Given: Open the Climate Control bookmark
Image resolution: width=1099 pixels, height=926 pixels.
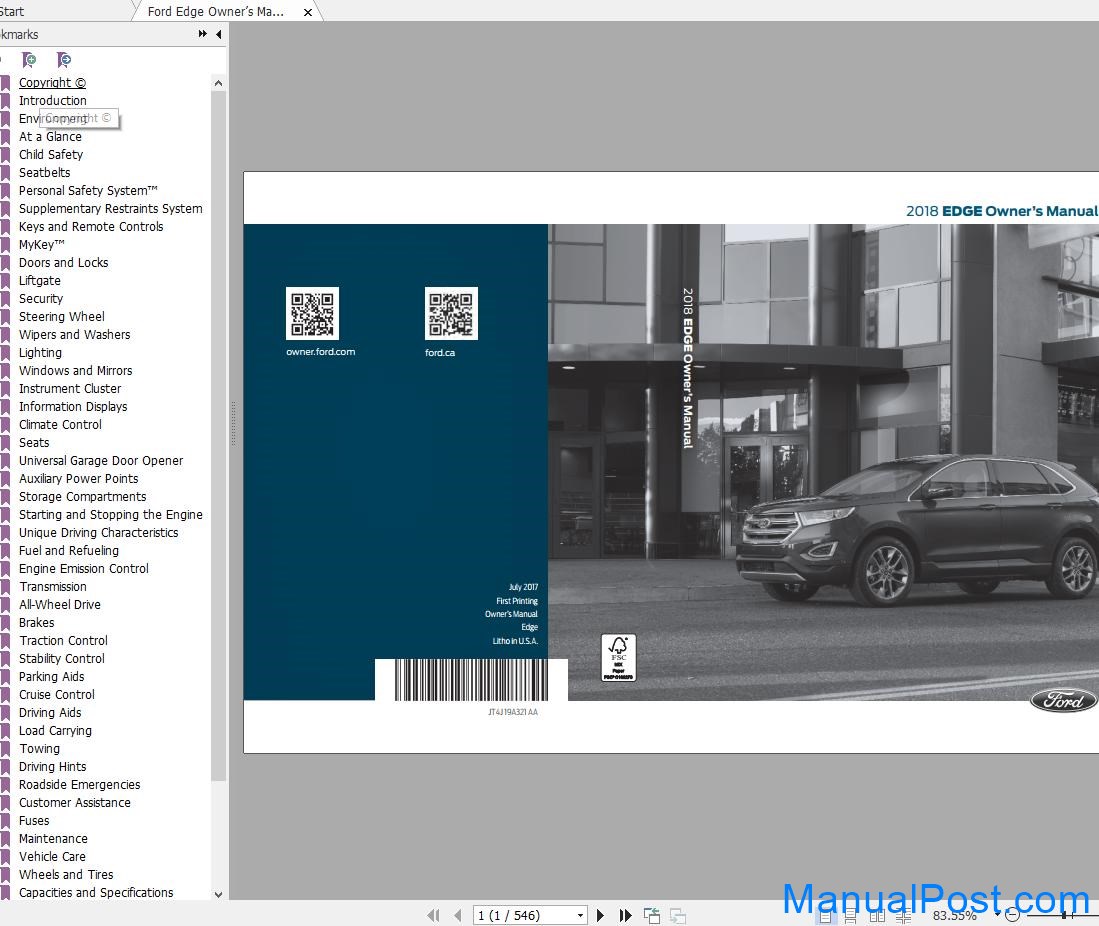Looking at the screenshot, I should coord(60,425).
